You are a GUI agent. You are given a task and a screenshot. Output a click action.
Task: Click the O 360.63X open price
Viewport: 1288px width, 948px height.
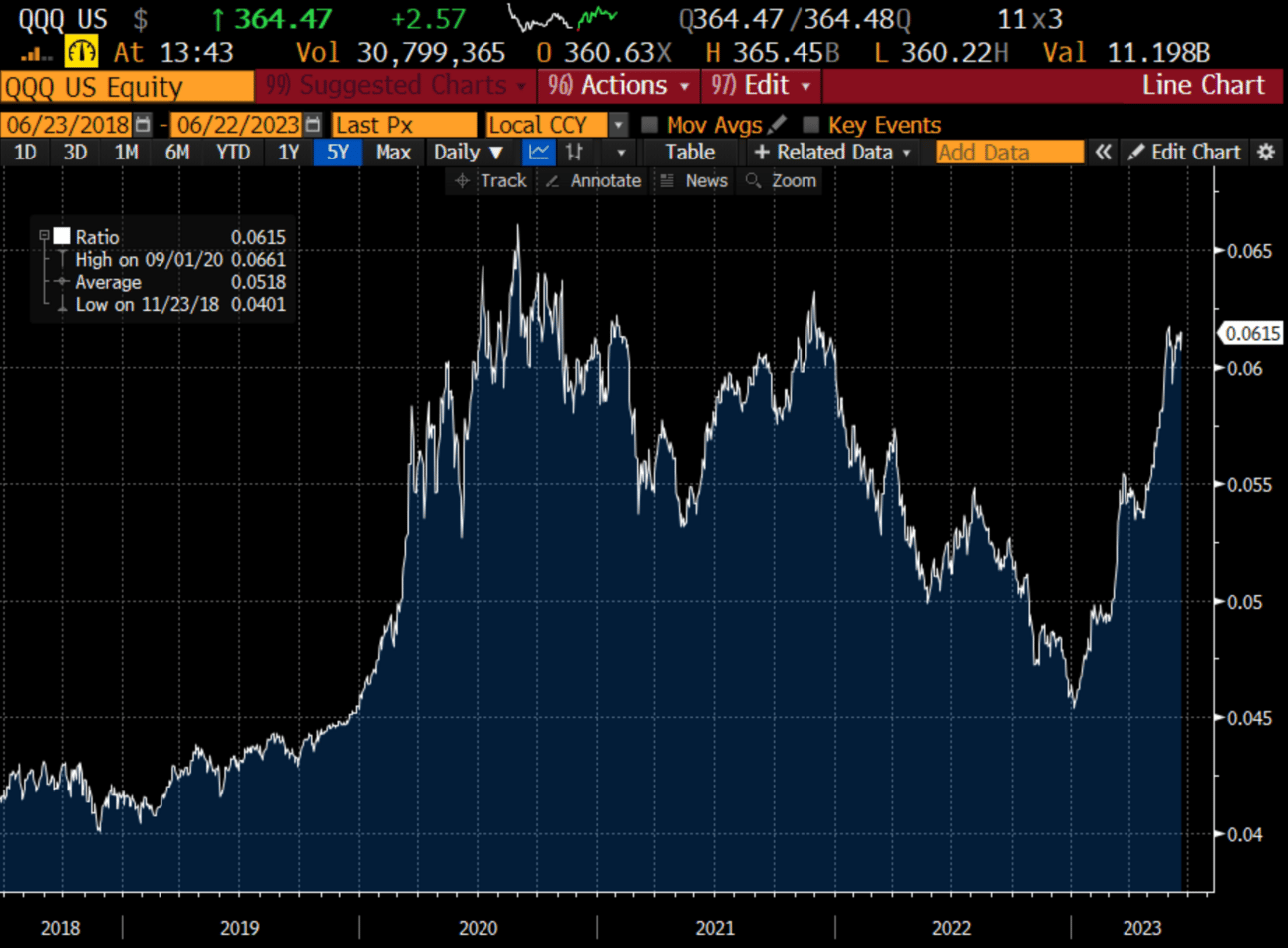click(604, 52)
